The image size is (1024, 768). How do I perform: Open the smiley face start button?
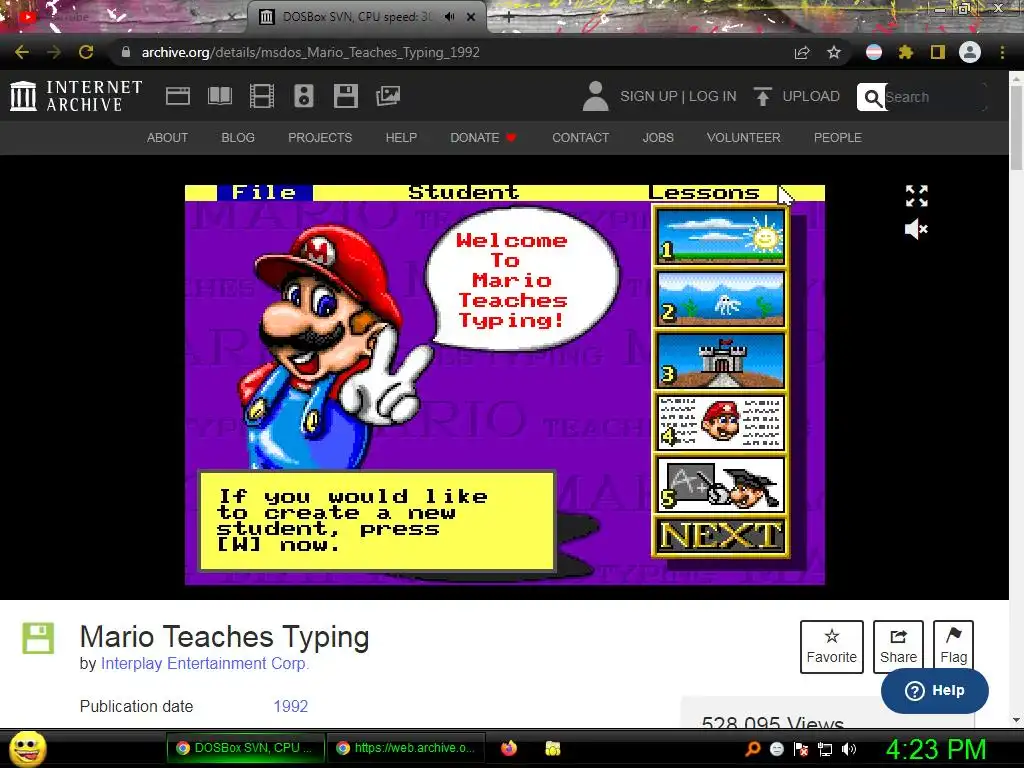tap(28, 748)
